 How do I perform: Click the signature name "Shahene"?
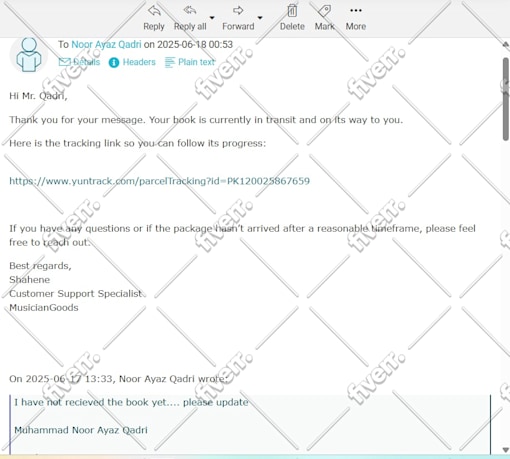[x=29, y=279]
